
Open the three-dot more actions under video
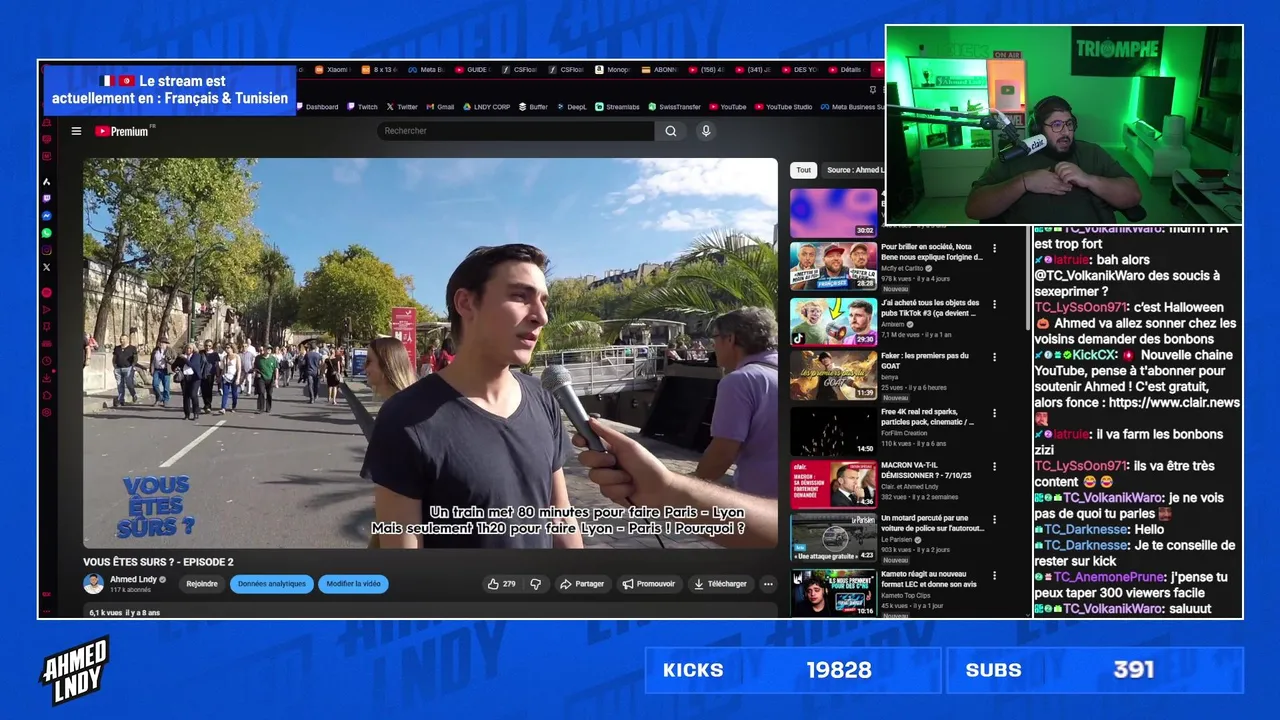coord(768,584)
